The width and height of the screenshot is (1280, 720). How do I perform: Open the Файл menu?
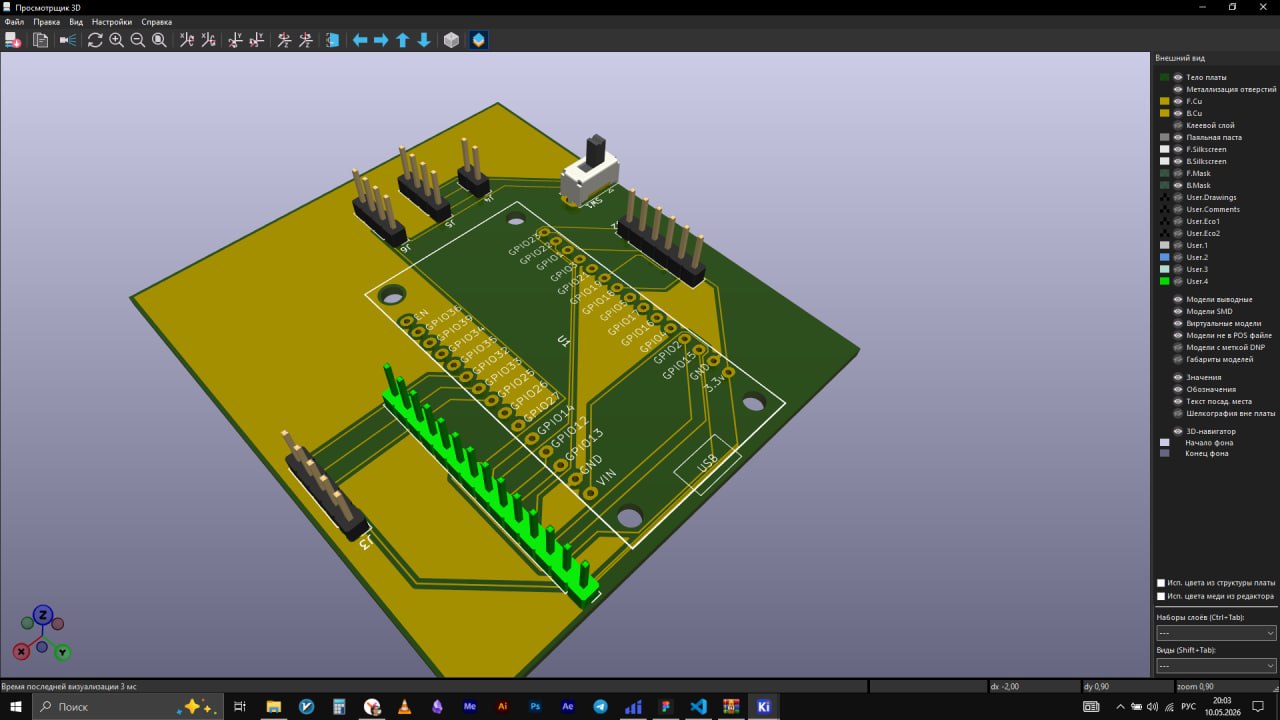(13, 22)
